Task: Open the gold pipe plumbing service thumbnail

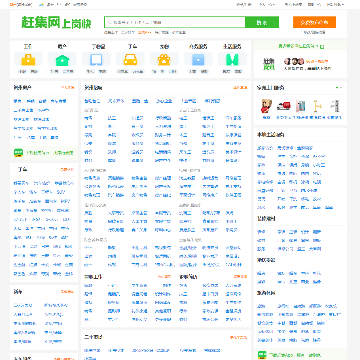Action: coord(318,106)
